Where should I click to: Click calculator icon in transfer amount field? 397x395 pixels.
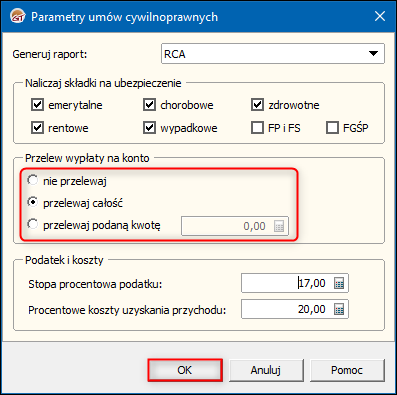pyautogui.click(x=279, y=226)
